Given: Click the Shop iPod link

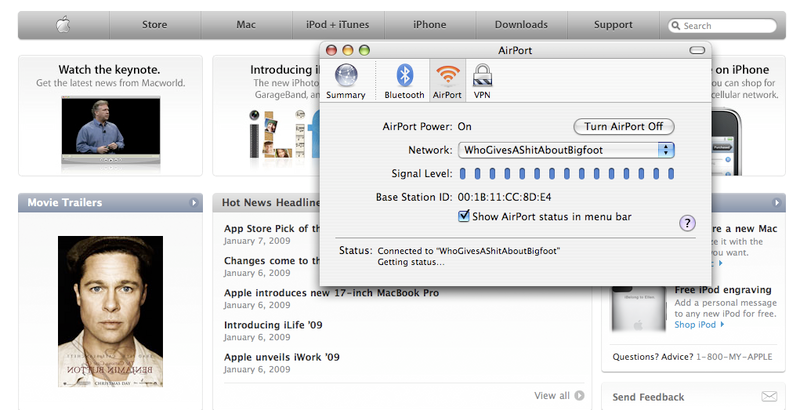Looking at the screenshot, I should click(x=699, y=325).
